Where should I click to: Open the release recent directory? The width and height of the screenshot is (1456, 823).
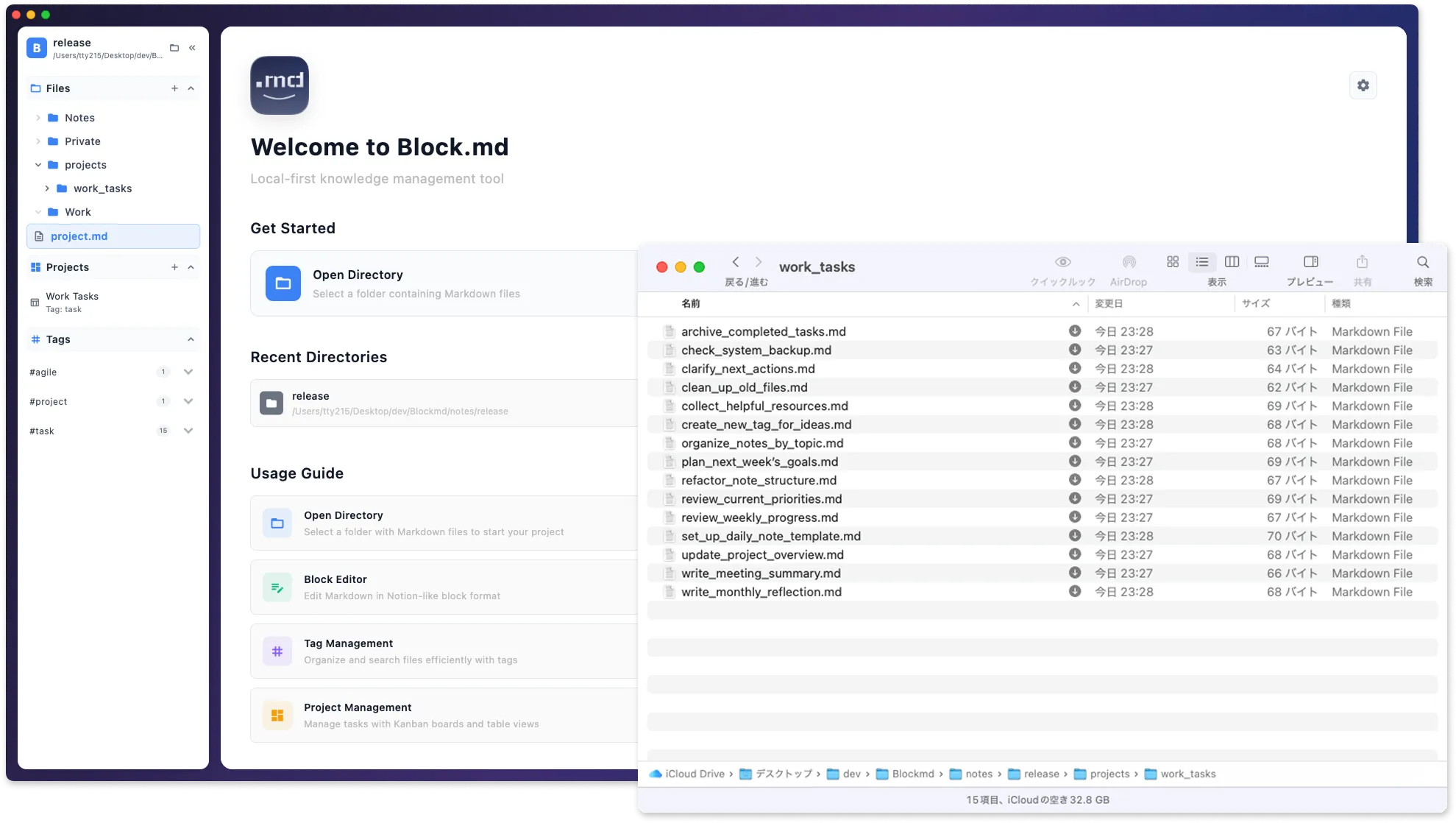pos(444,403)
